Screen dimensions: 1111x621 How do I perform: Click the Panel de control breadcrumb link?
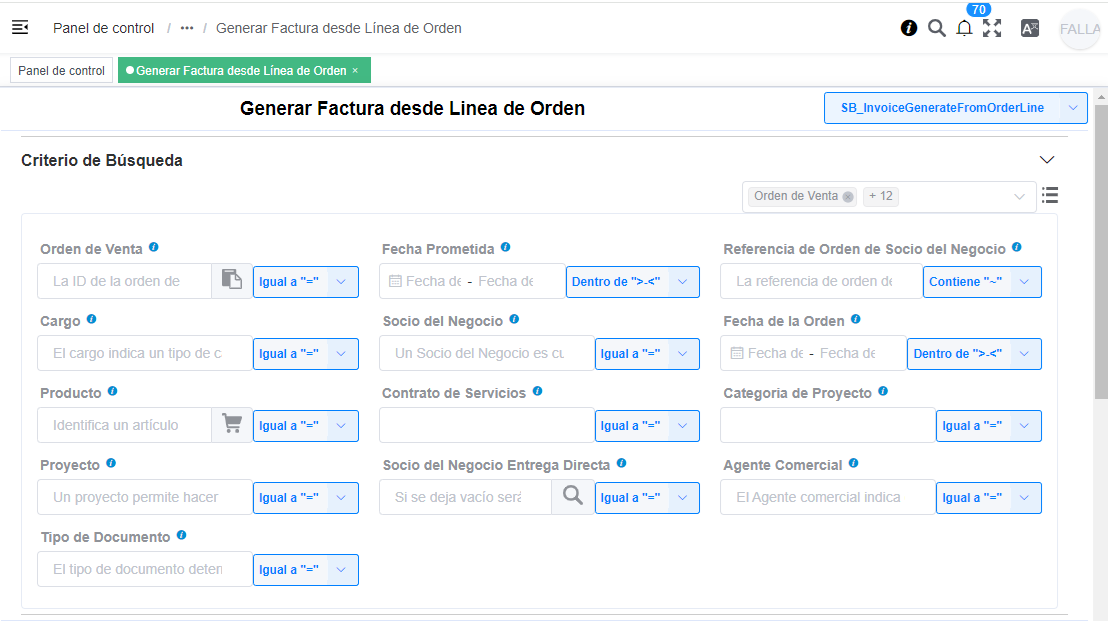point(105,28)
